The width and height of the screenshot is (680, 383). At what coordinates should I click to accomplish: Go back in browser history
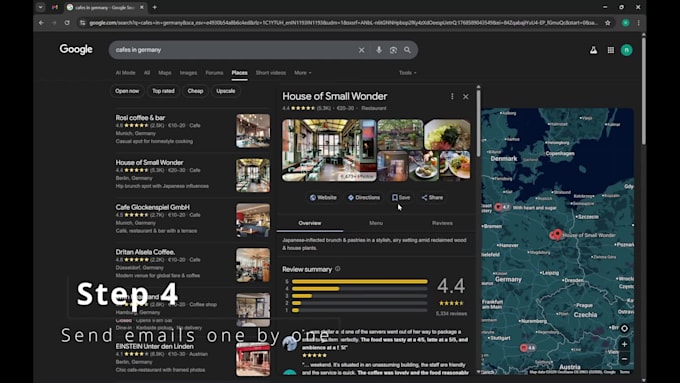tap(41, 23)
